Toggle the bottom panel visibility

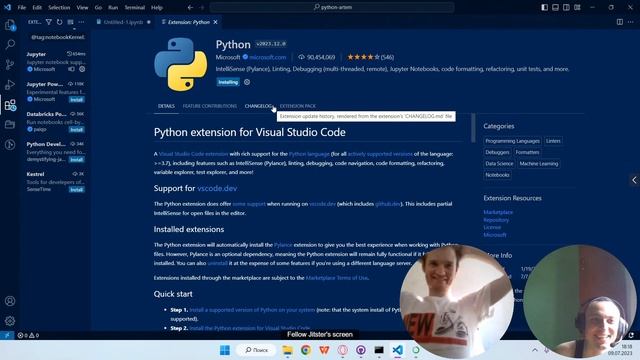pos(556,7)
